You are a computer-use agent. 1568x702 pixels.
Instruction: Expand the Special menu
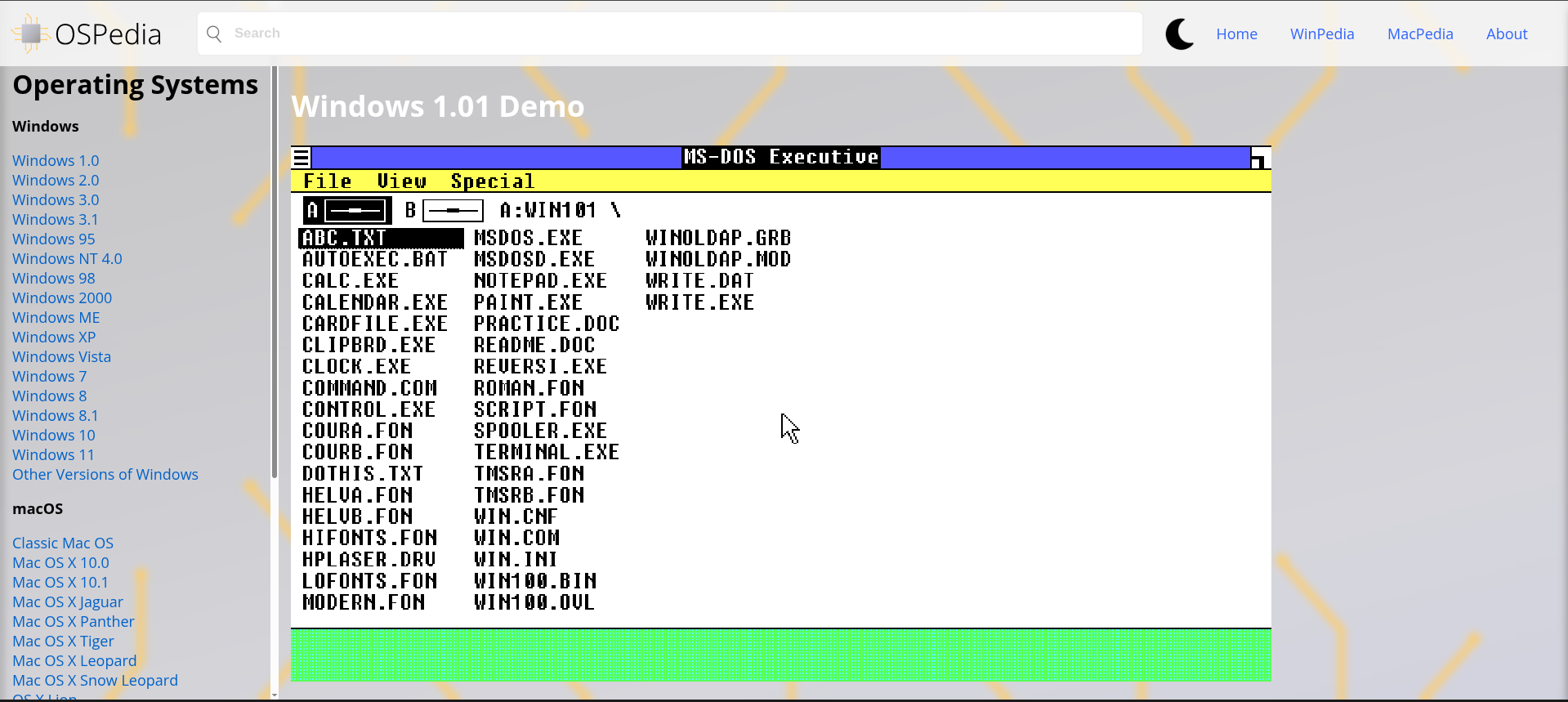[x=492, y=181]
